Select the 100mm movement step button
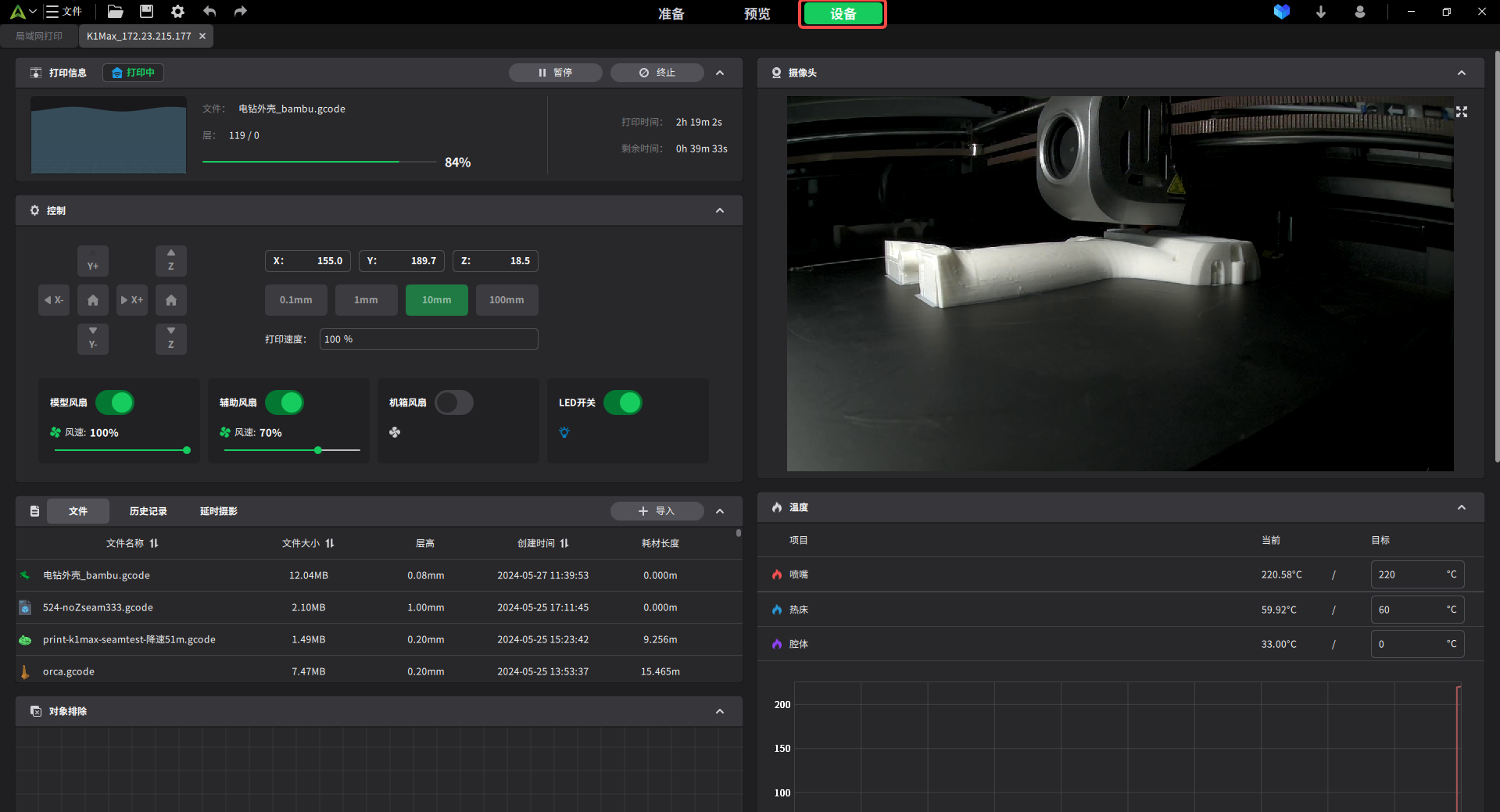This screenshot has width=1500, height=812. tap(507, 300)
